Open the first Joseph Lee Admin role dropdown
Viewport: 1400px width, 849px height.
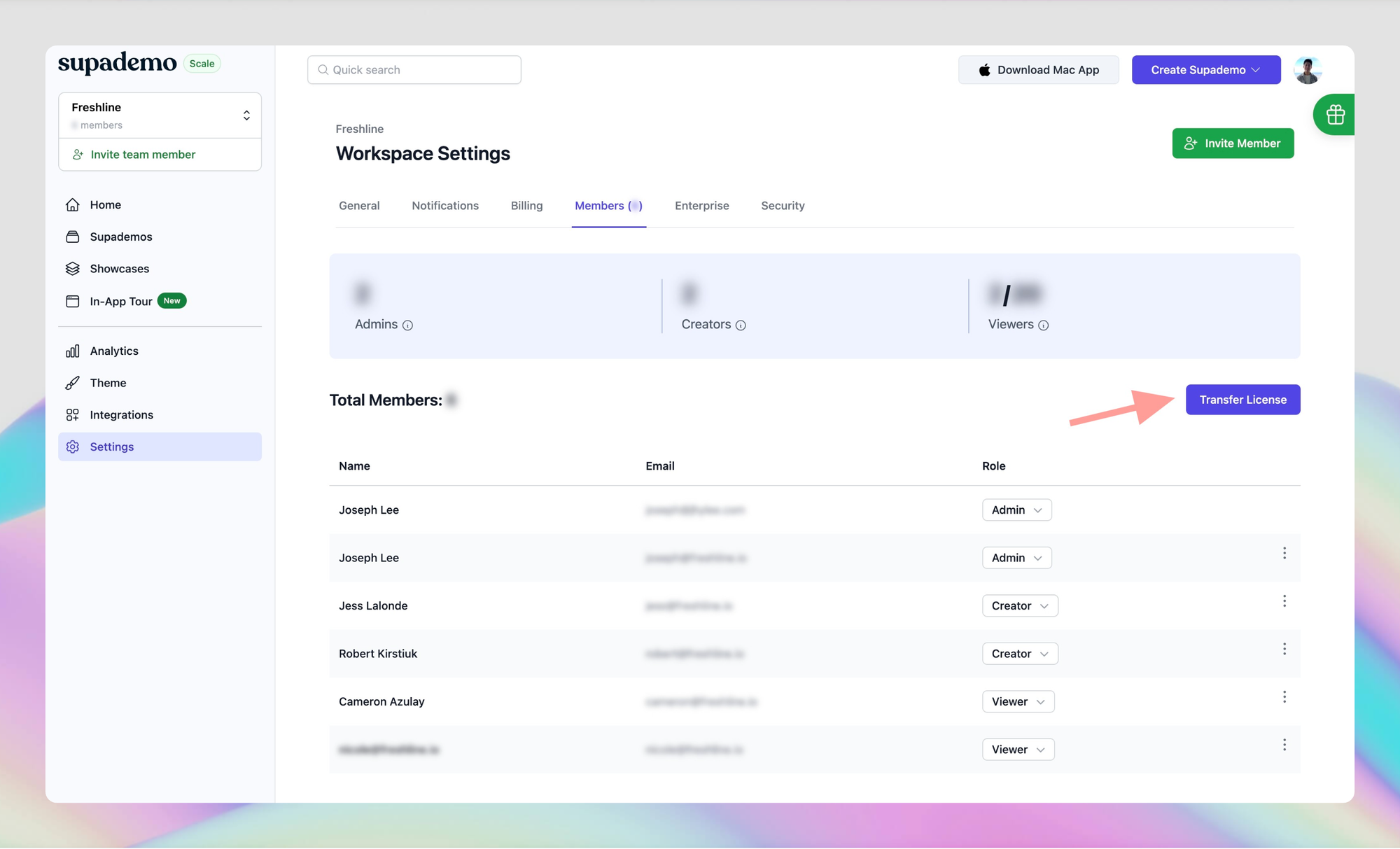pos(1016,510)
